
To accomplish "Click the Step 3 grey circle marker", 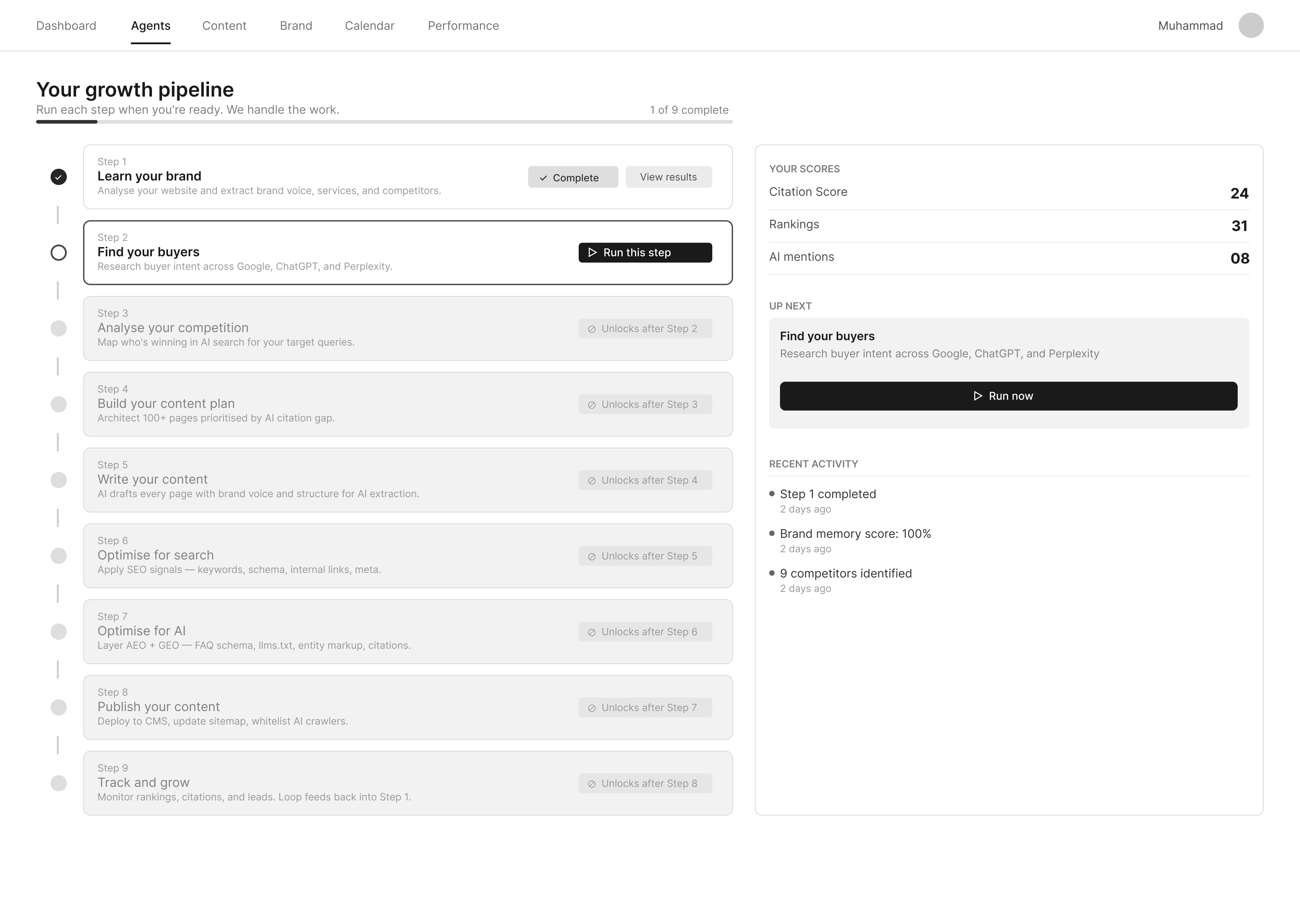I will (59, 328).
